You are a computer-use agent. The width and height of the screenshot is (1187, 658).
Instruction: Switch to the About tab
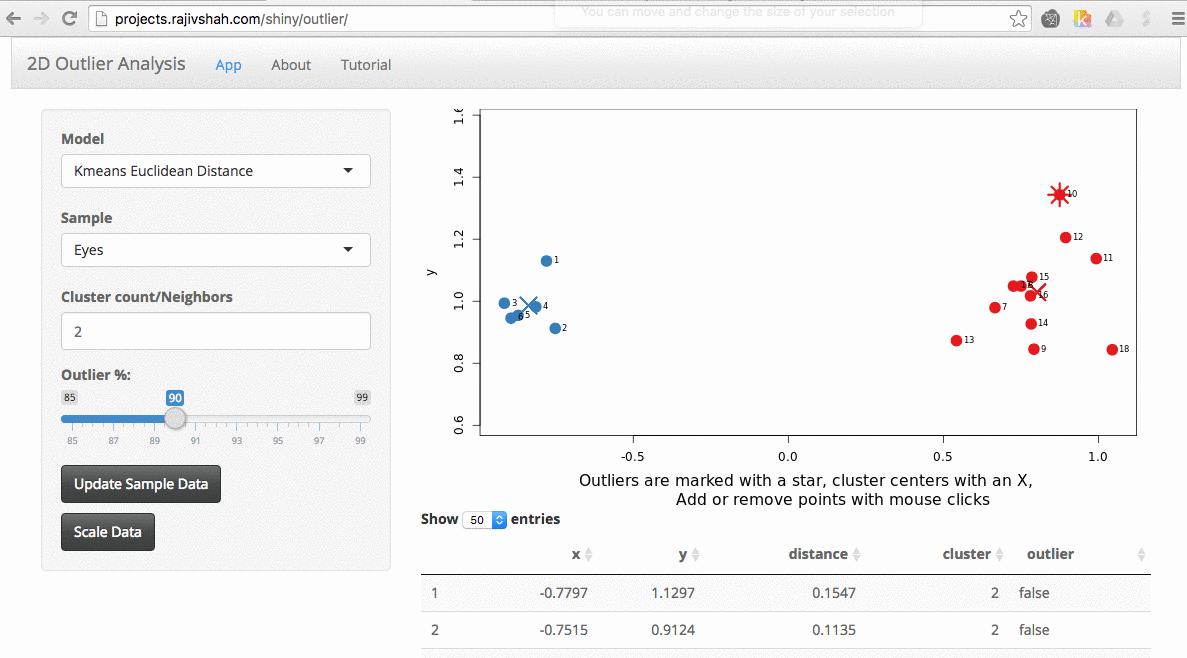point(291,65)
